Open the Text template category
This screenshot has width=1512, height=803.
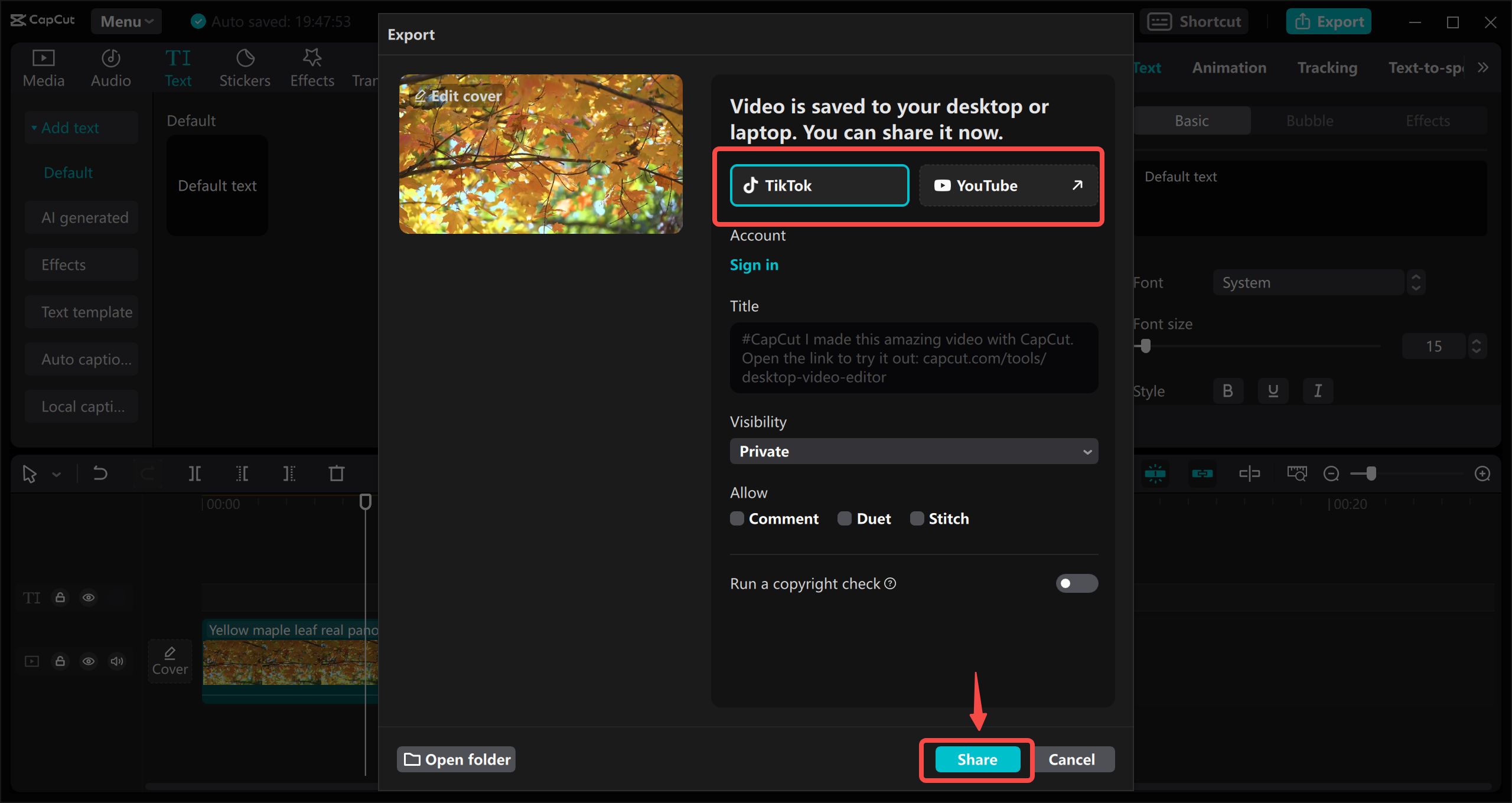coord(82,312)
